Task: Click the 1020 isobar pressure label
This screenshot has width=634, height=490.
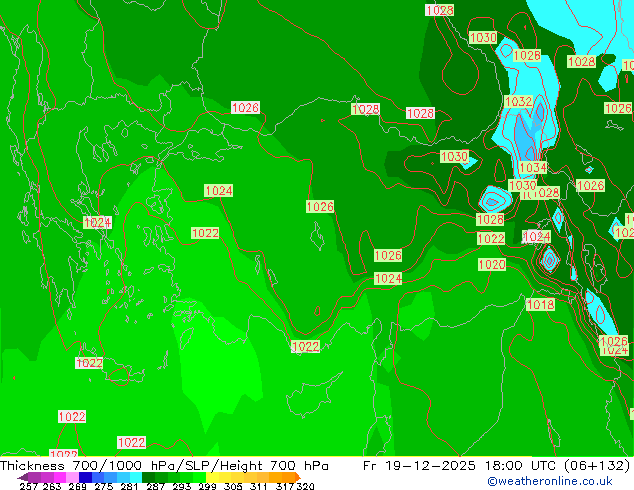Action: pyautogui.click(x=492, y=264)
